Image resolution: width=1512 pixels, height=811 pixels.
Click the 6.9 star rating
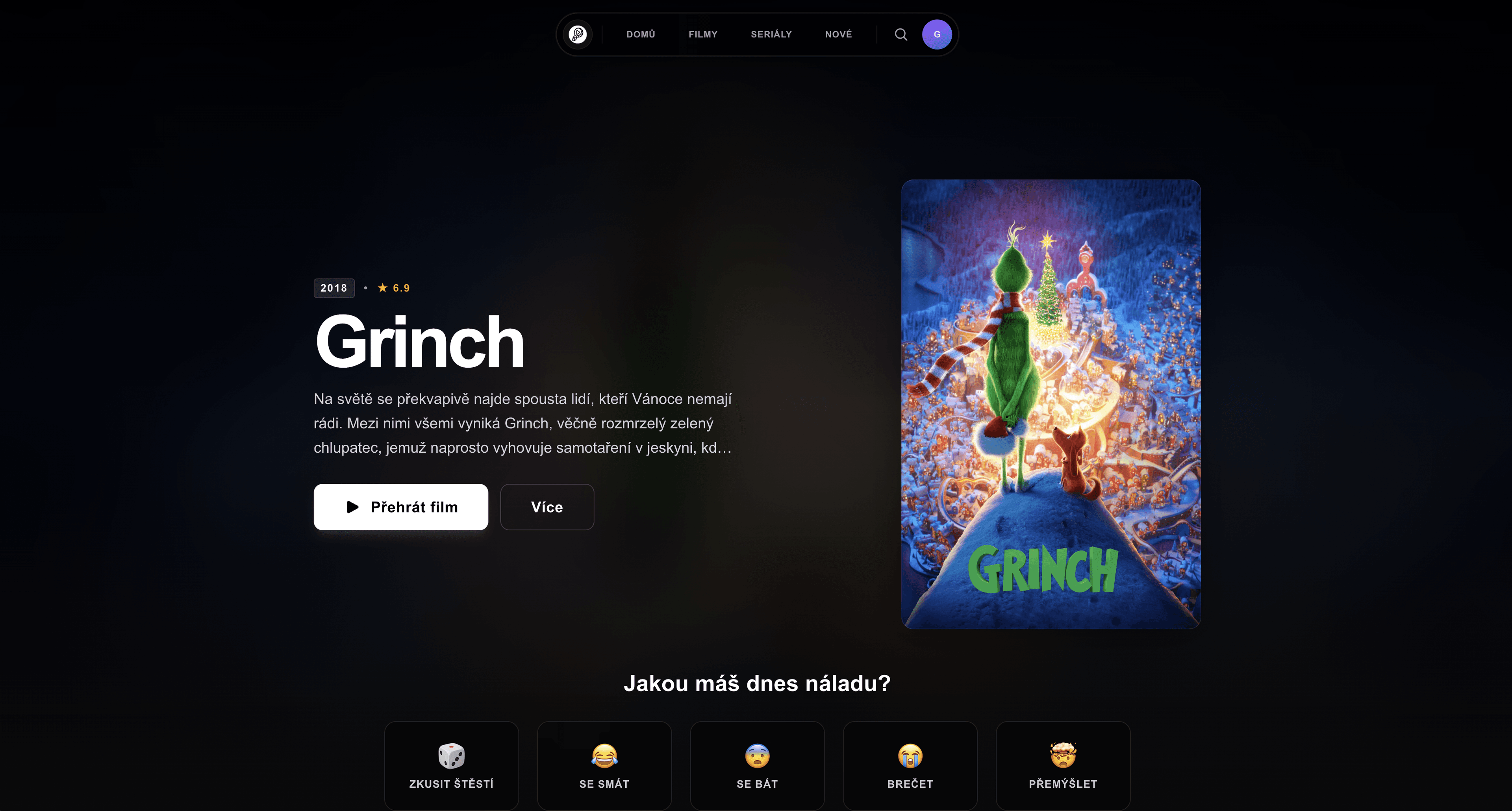[394, 288]
